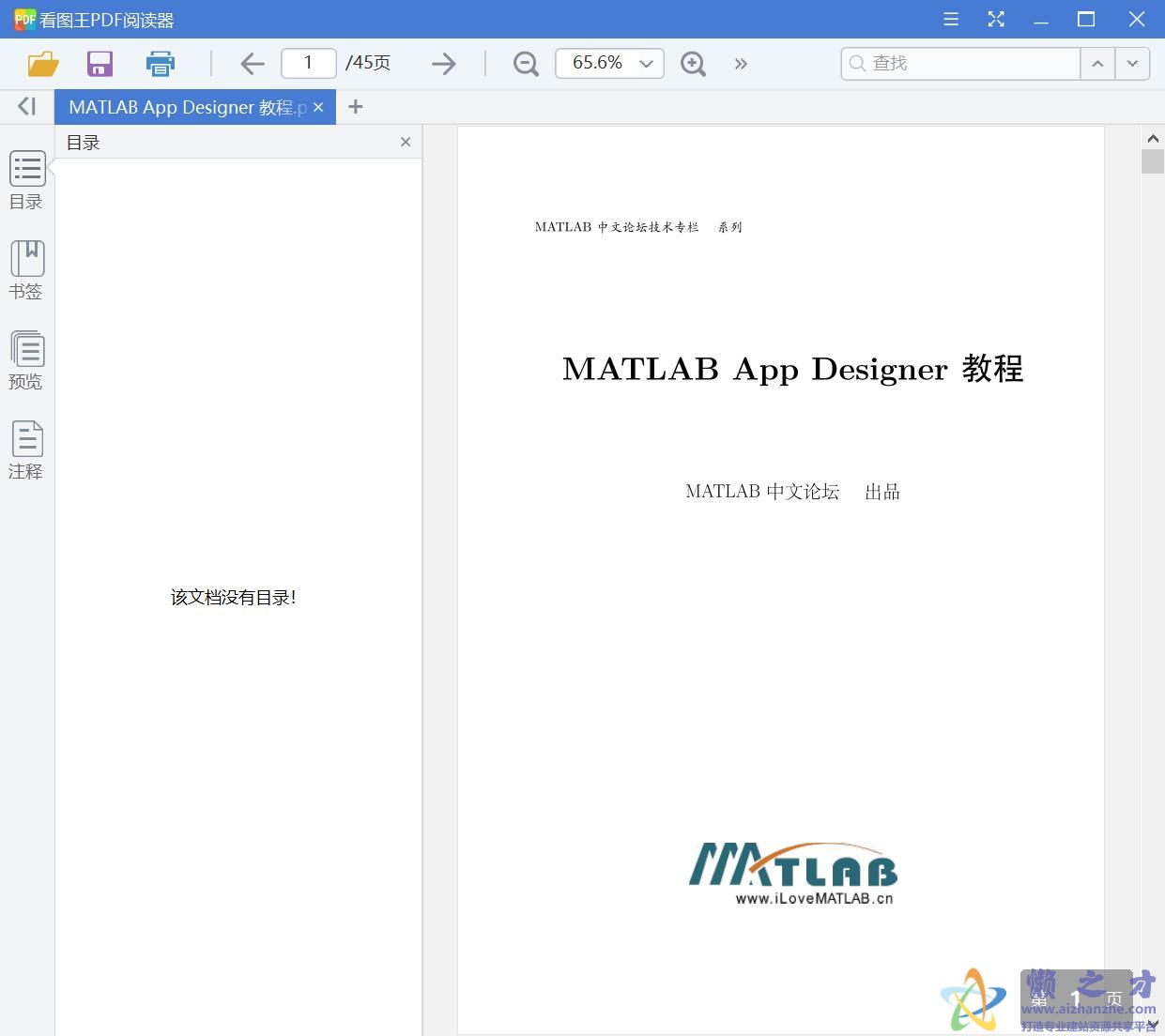Viewport: 1165px width, 1036px height.
Task: Go to previous page arrow
Action: pos(253,64)
